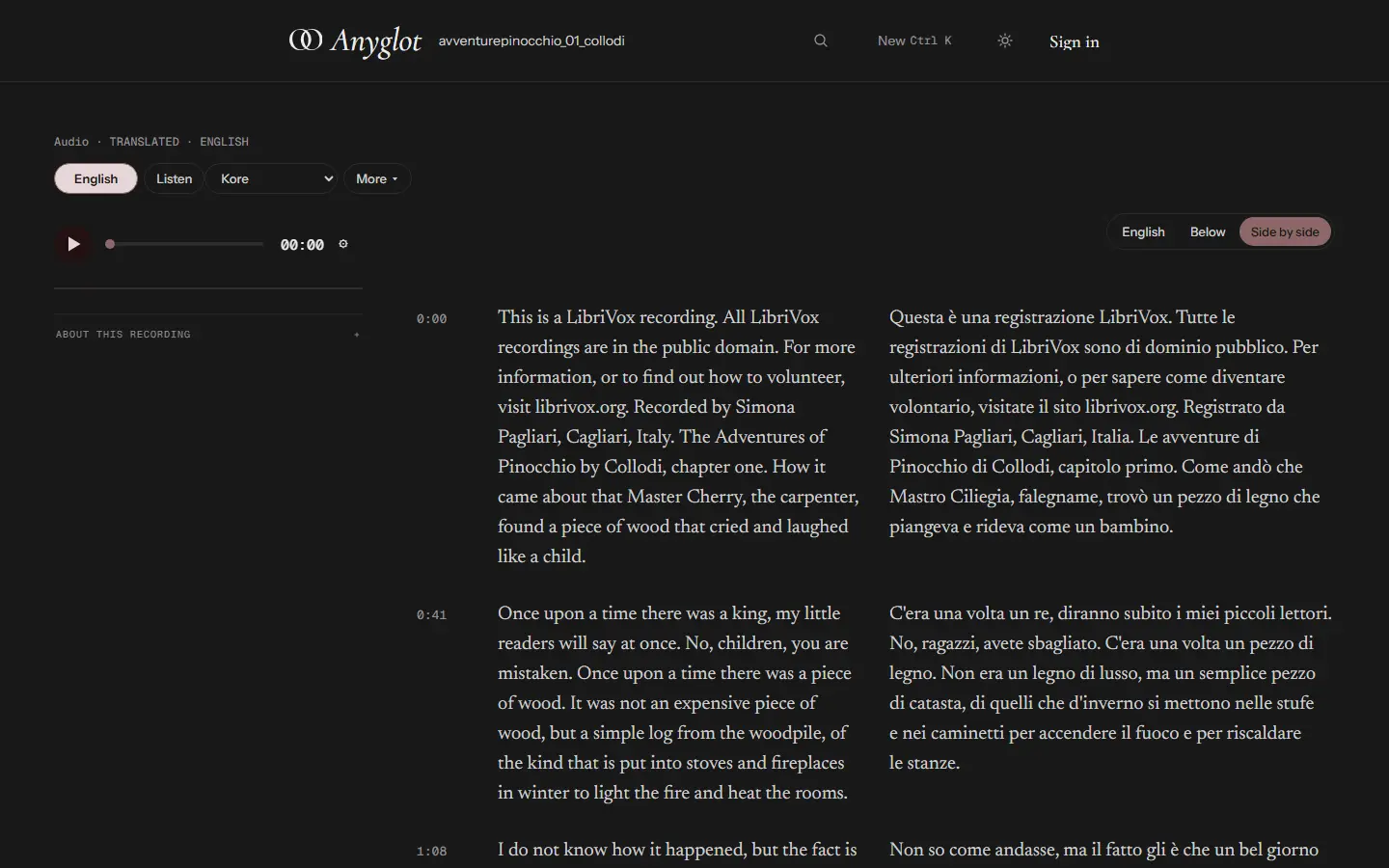This screenshot has height=868, width=1389.
Task: Open playback settings gear icon
Action: pos(343,244)
